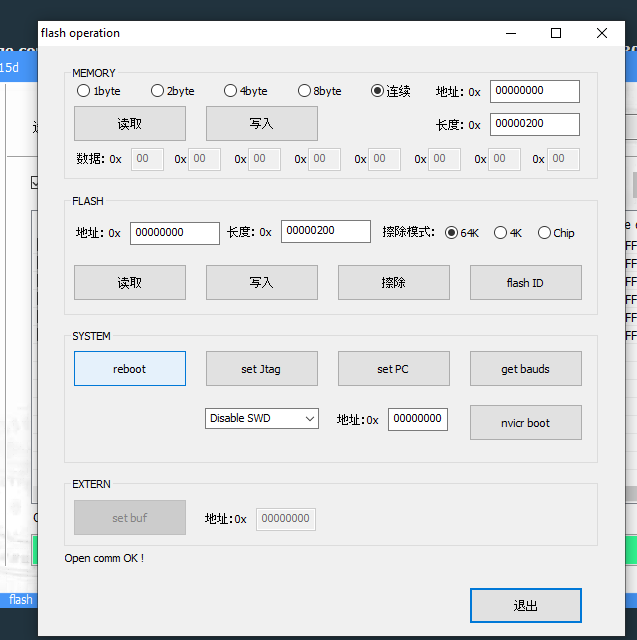The height and width of the screenshot is (640, 637).
Task: Click the 退出 exit button
Action: click(x=526, y=605)
